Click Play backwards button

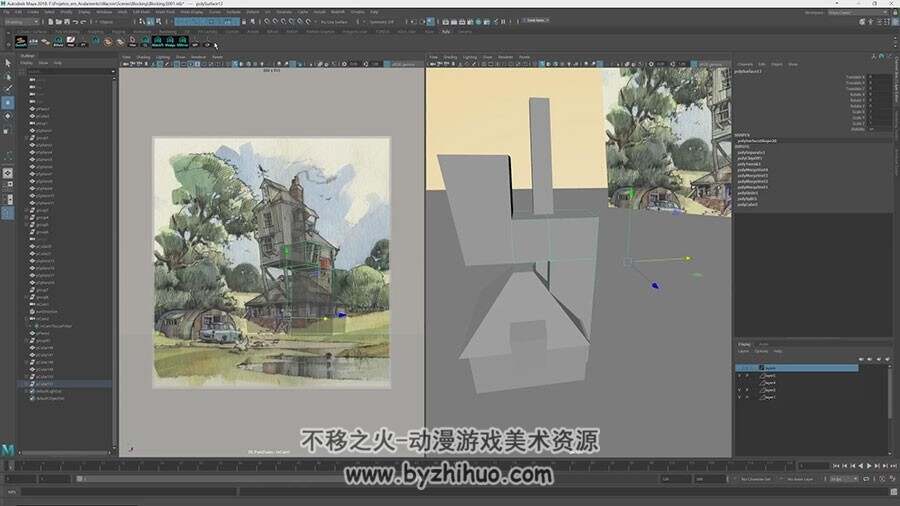(x=860, y=466)
